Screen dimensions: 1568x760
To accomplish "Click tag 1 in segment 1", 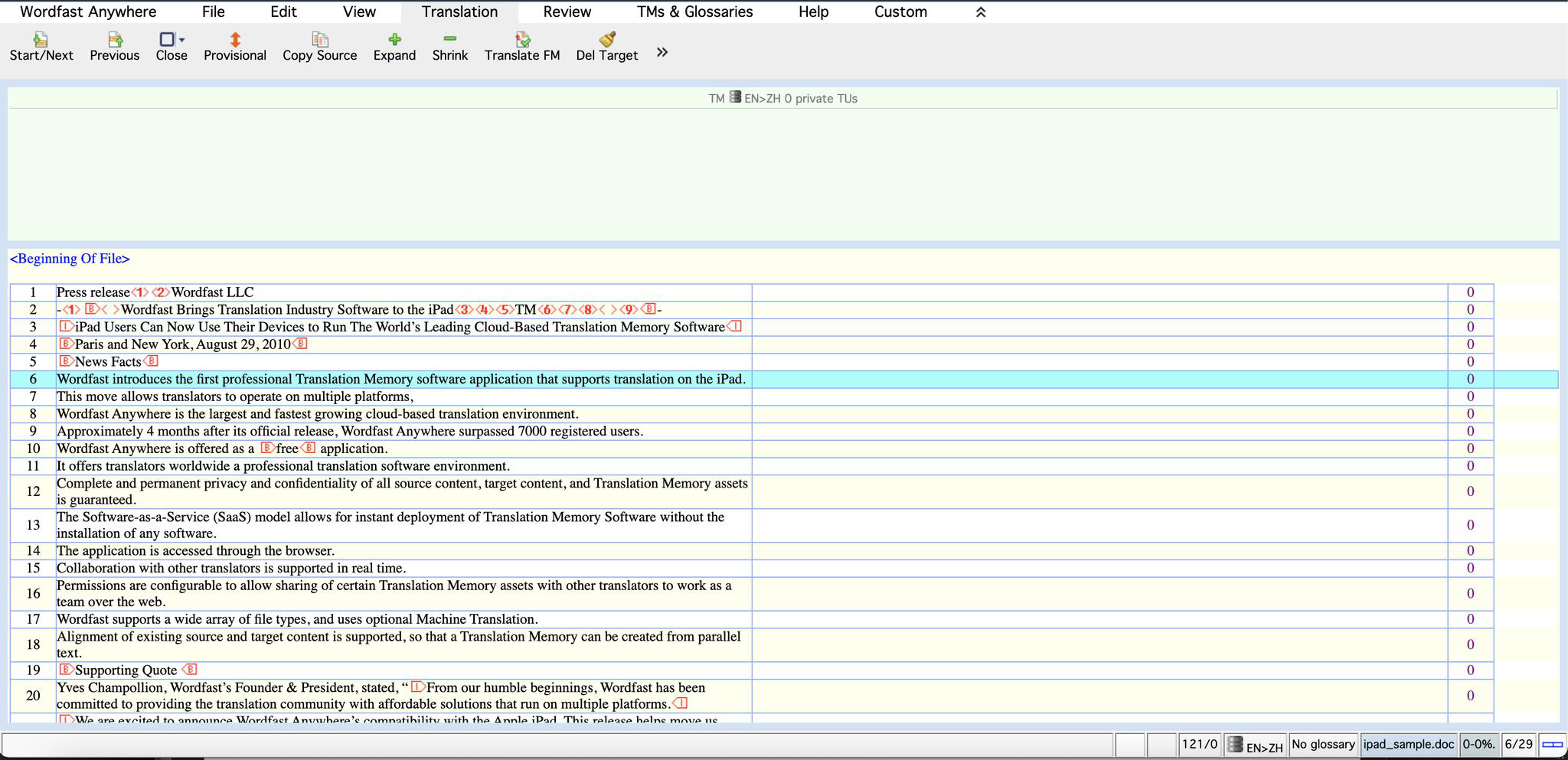I will click(140, 292).
